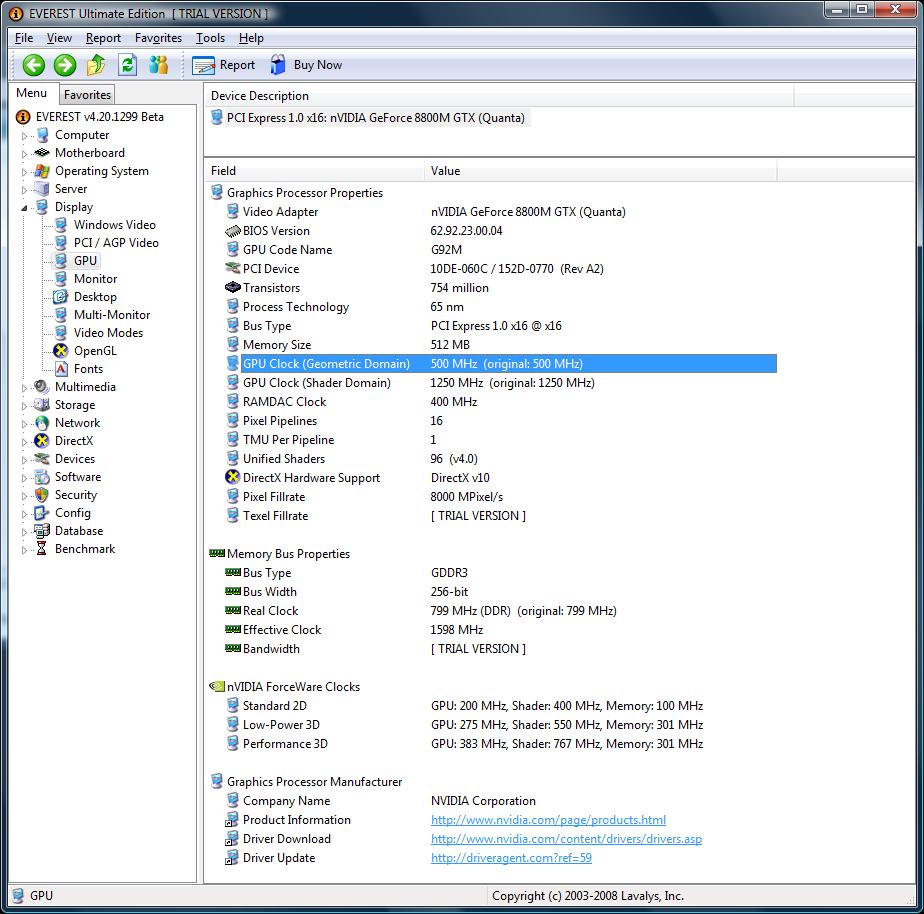Select the Storage drive icon

[42, 405]
